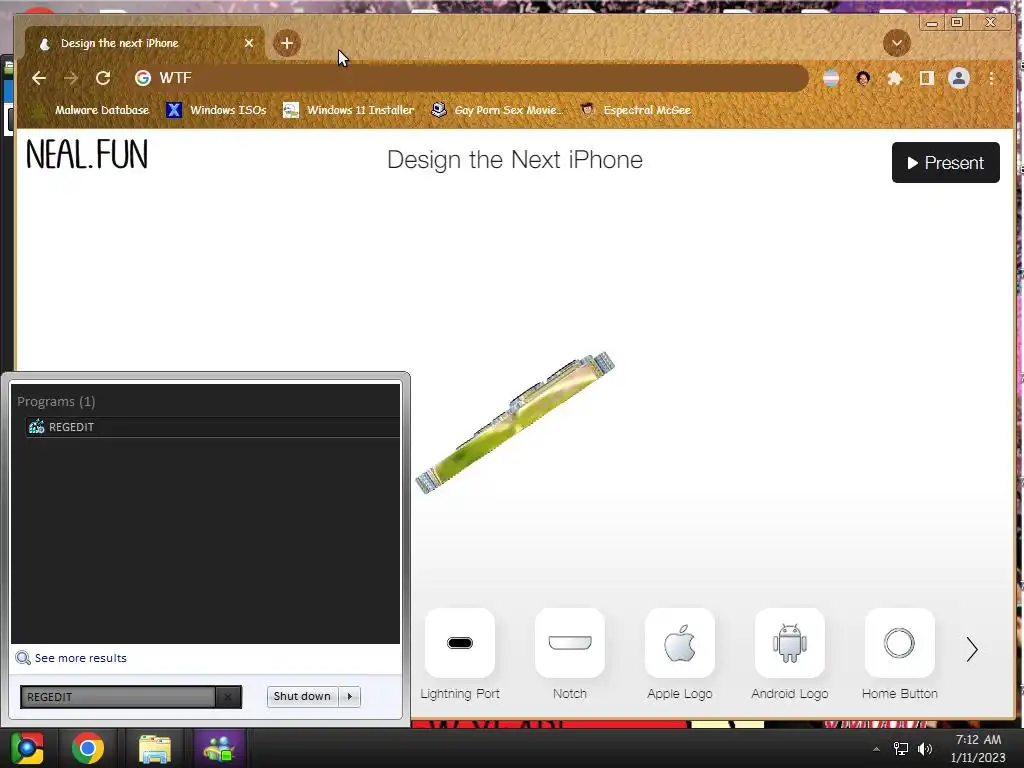Open the striped flag extension icon

[x=831, y=78]
